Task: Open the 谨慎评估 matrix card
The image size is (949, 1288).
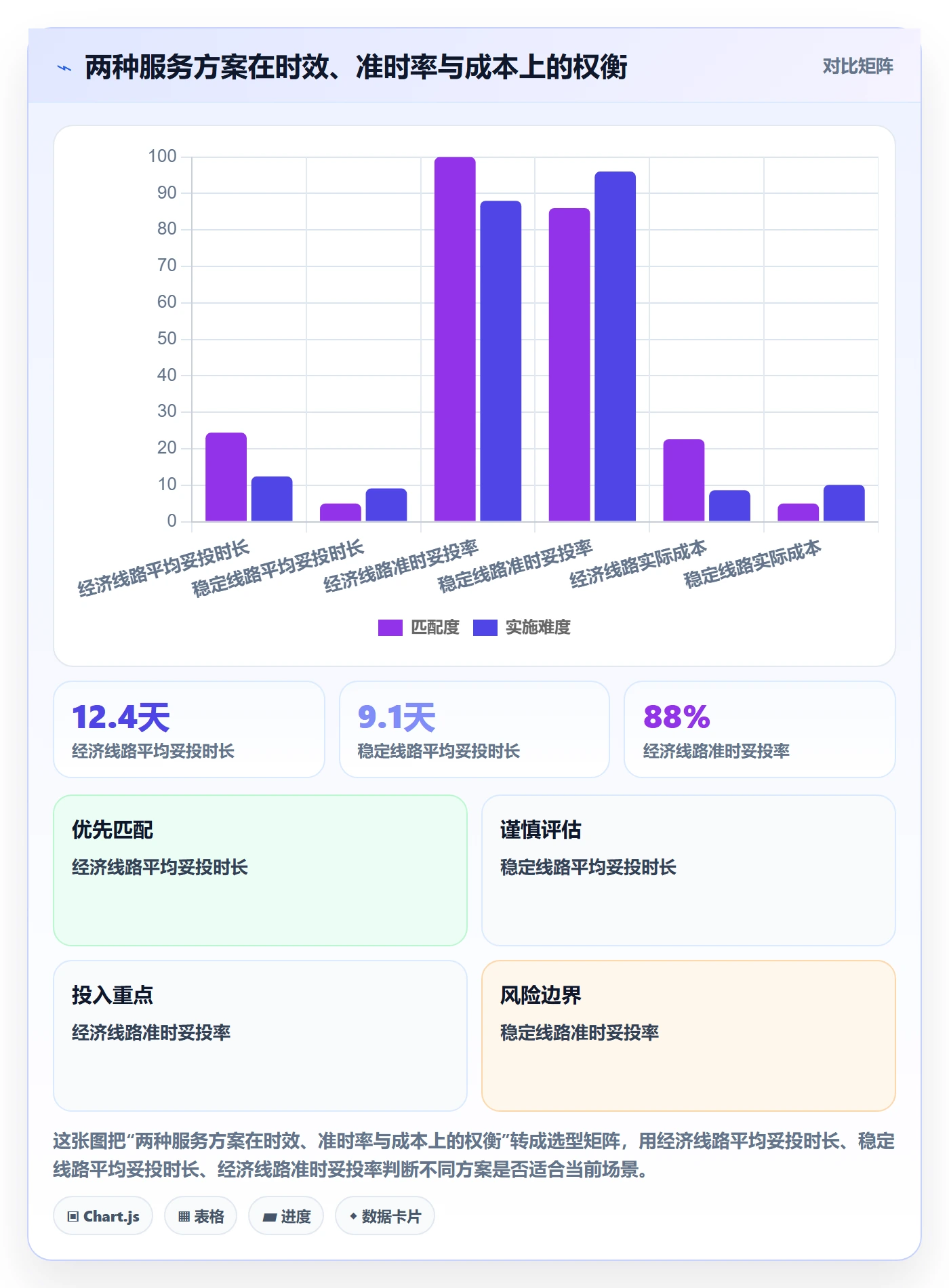Action: (689, 870)
